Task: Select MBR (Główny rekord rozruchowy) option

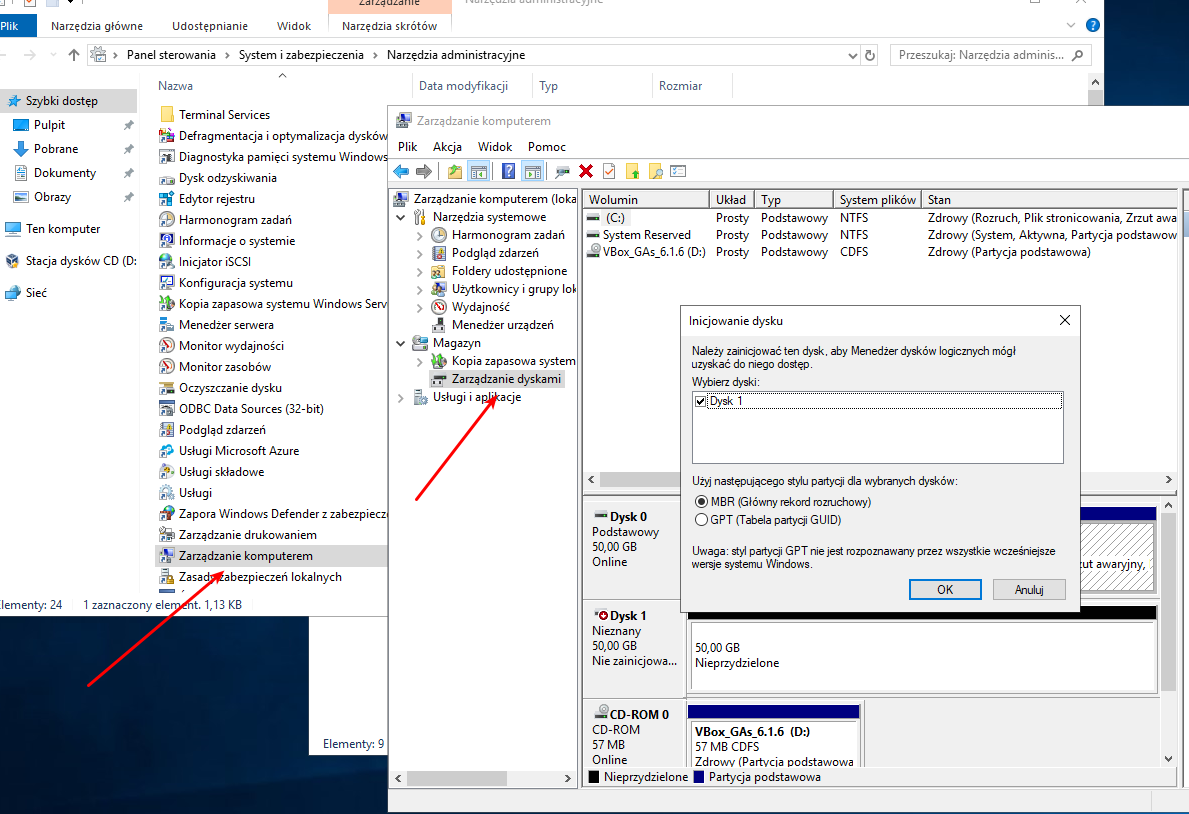Action: 701,502
